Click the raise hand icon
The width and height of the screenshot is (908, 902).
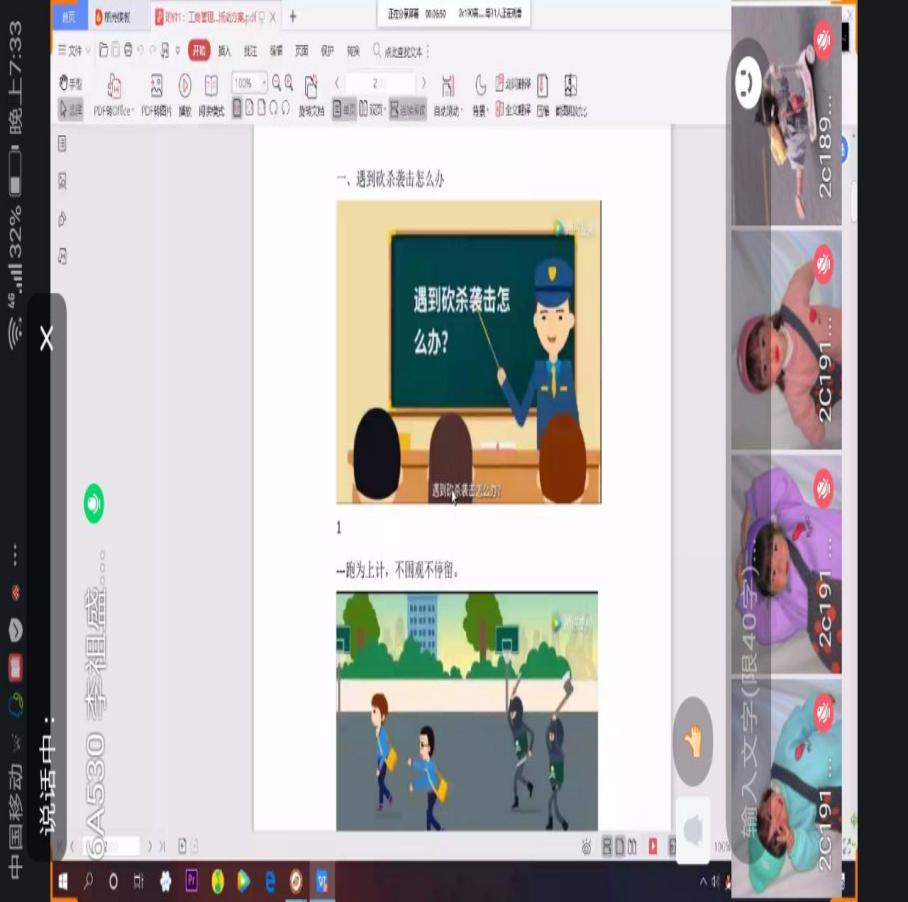(693, 741)
